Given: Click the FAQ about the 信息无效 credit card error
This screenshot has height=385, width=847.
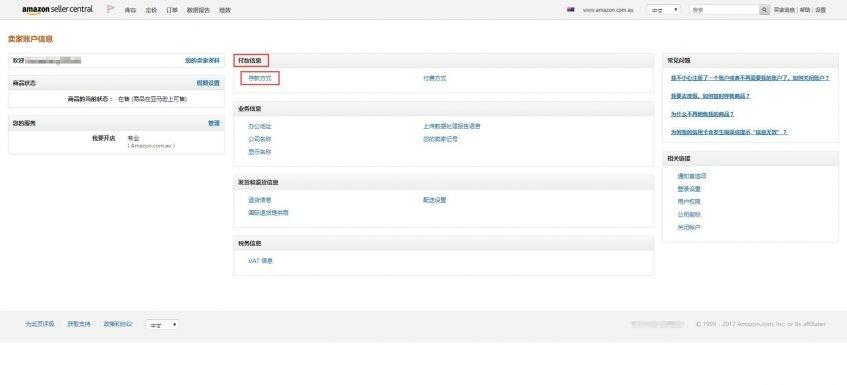Looking at the screenshot, I should 729,132.
